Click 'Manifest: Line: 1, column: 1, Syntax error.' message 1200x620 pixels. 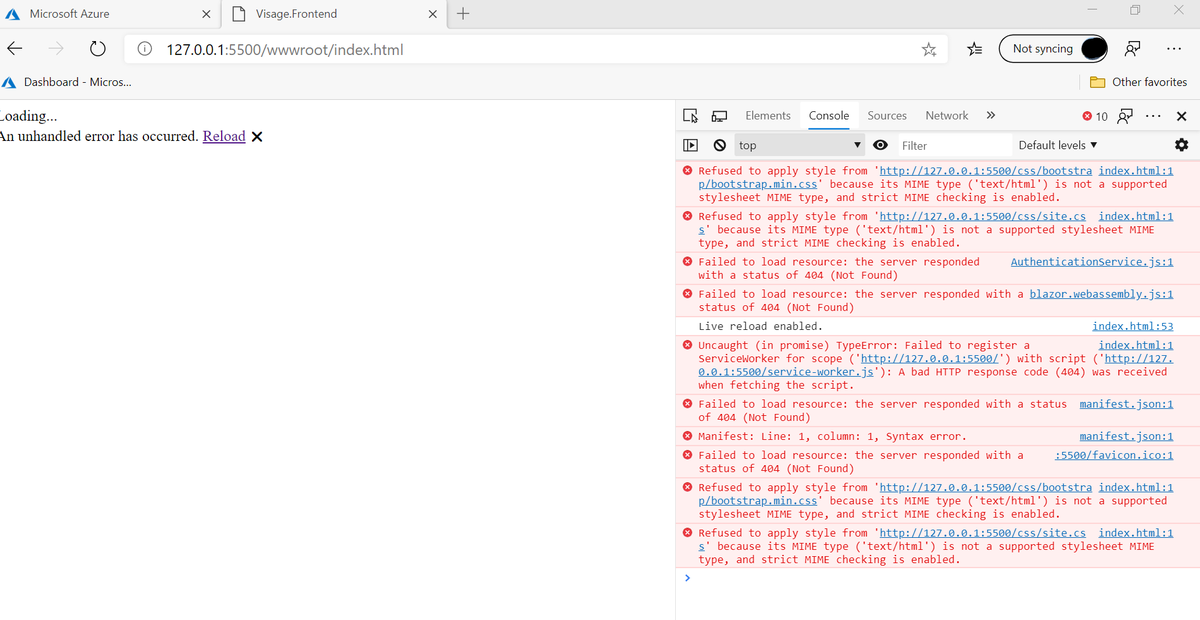[x=832, y=436]
